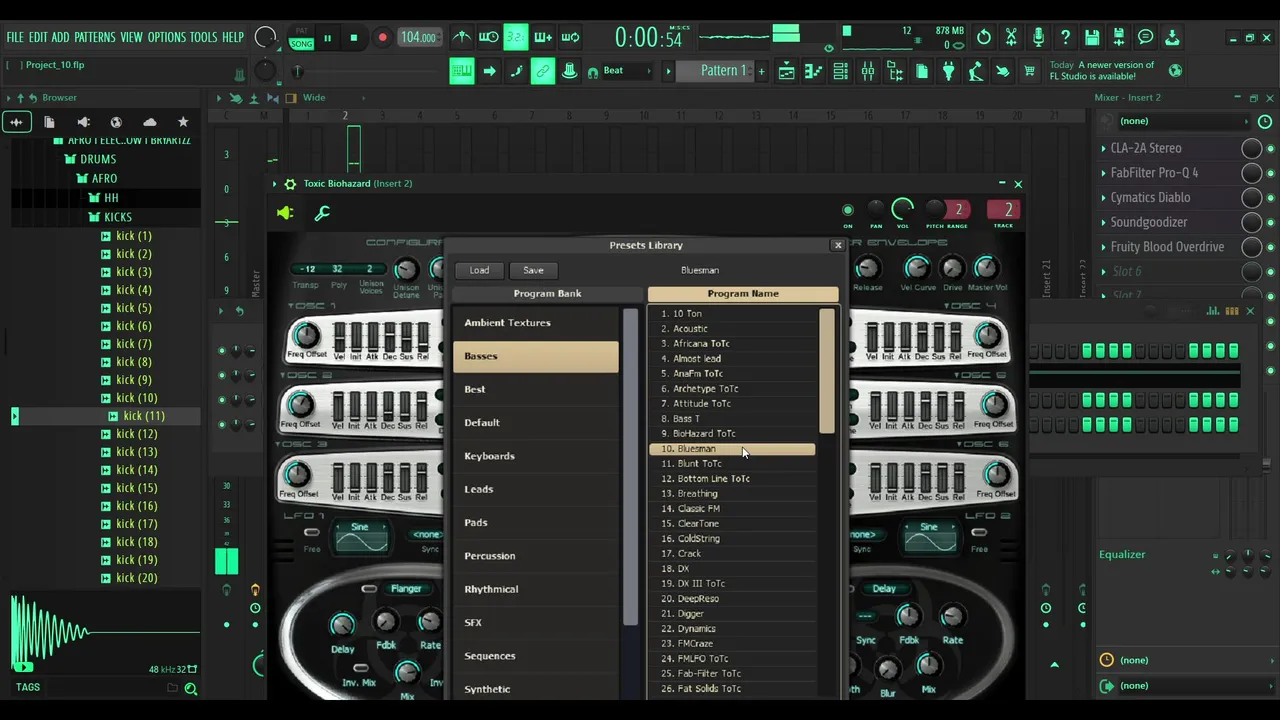Viewport: 1280px width, 720px height.
Task: Open the PATTERNS menu
Action: 95,37
